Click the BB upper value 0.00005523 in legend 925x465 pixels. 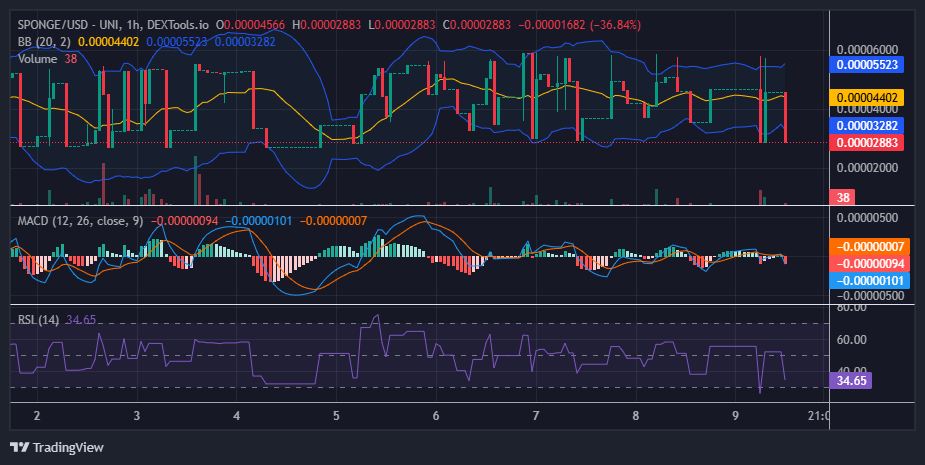177,42
